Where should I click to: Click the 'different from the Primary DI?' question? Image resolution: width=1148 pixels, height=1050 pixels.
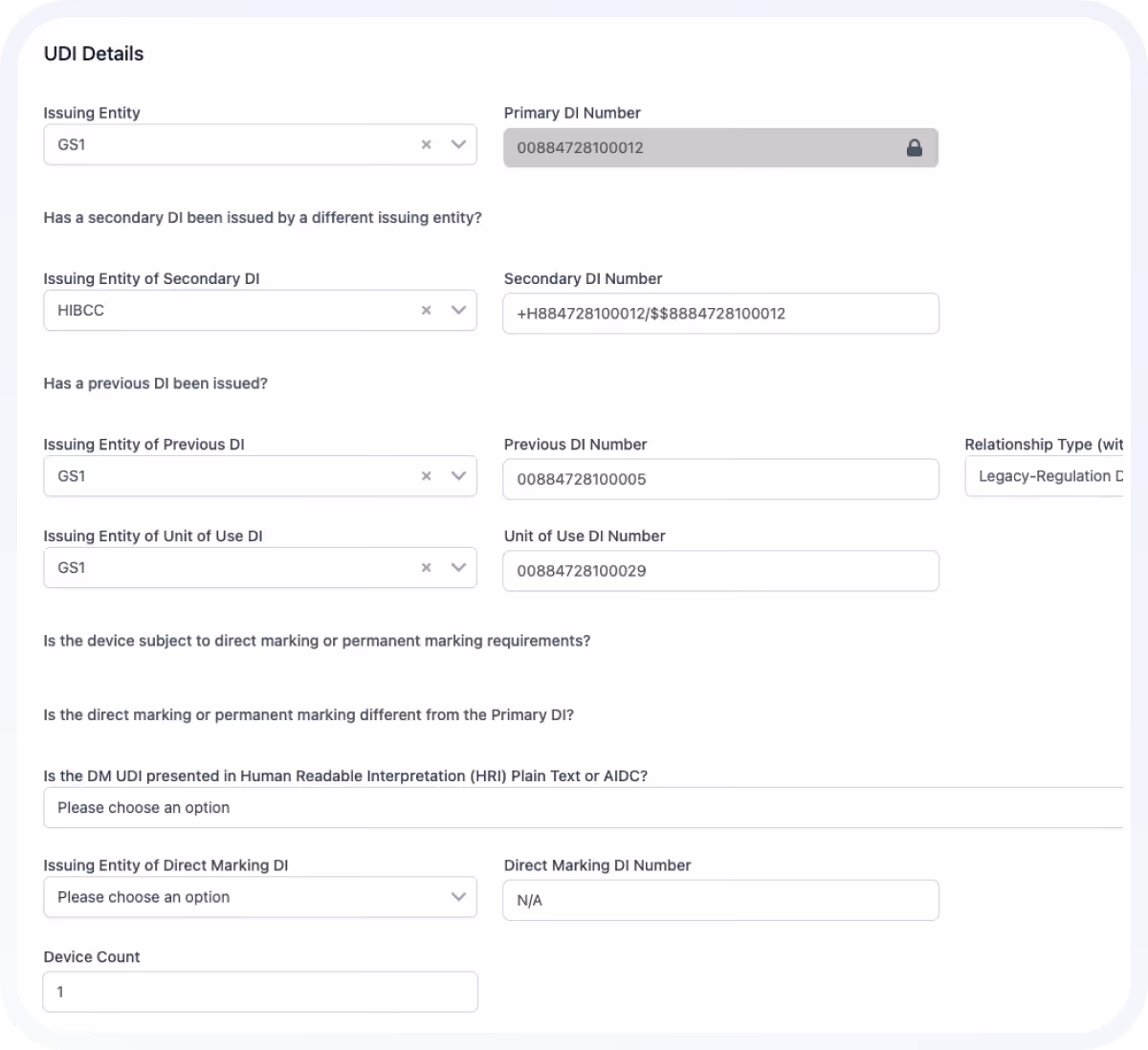coord(308,715)
